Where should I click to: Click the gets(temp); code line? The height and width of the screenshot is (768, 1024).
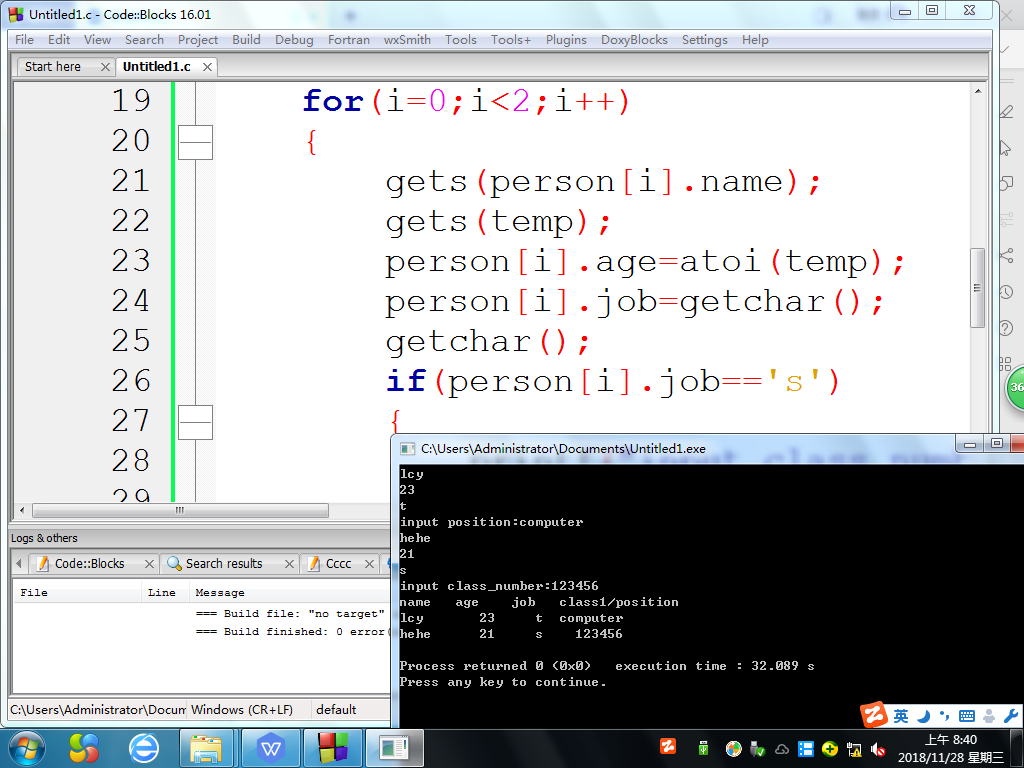498,221
